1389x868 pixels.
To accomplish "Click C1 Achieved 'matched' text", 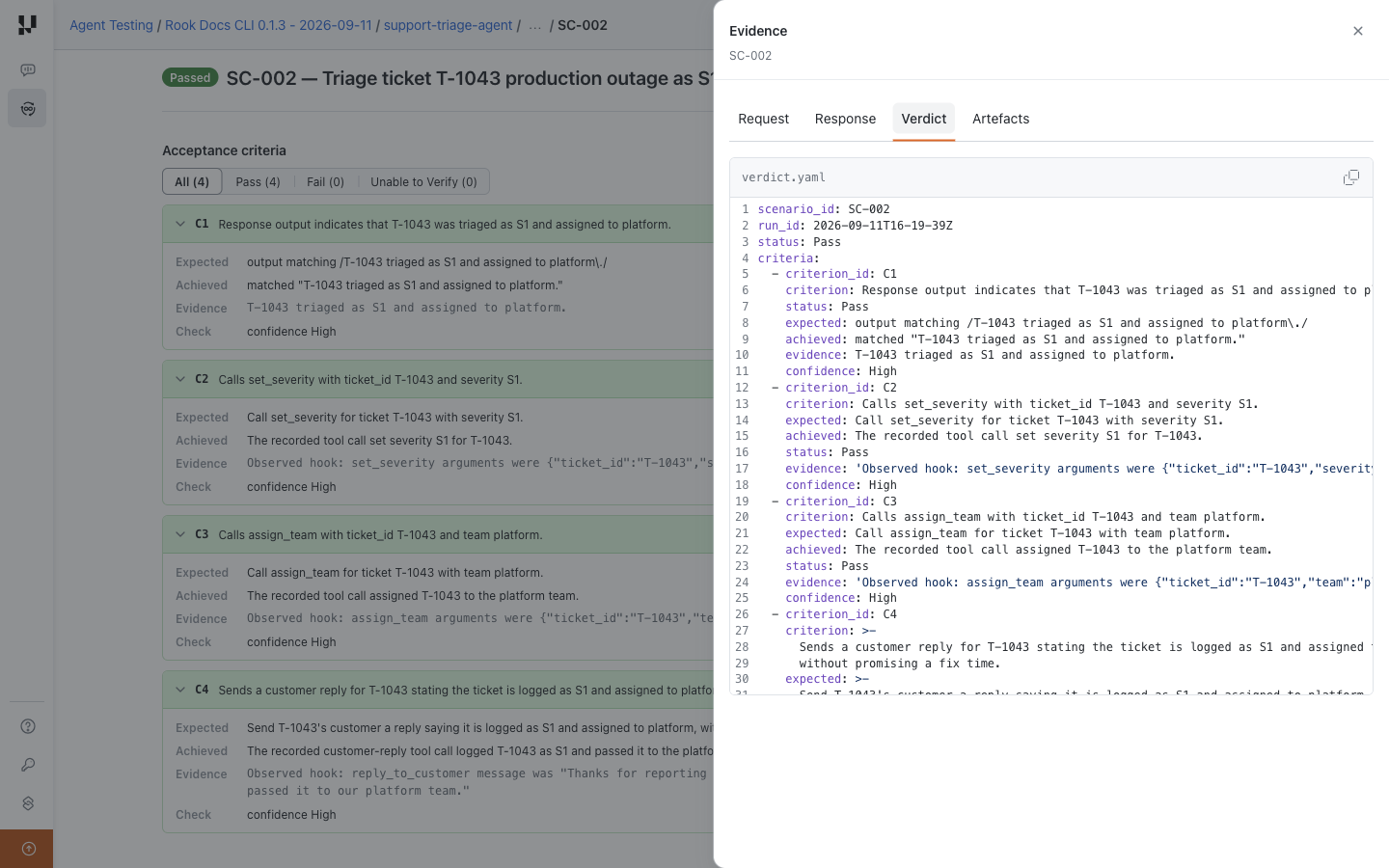I will tap(405, 285).
